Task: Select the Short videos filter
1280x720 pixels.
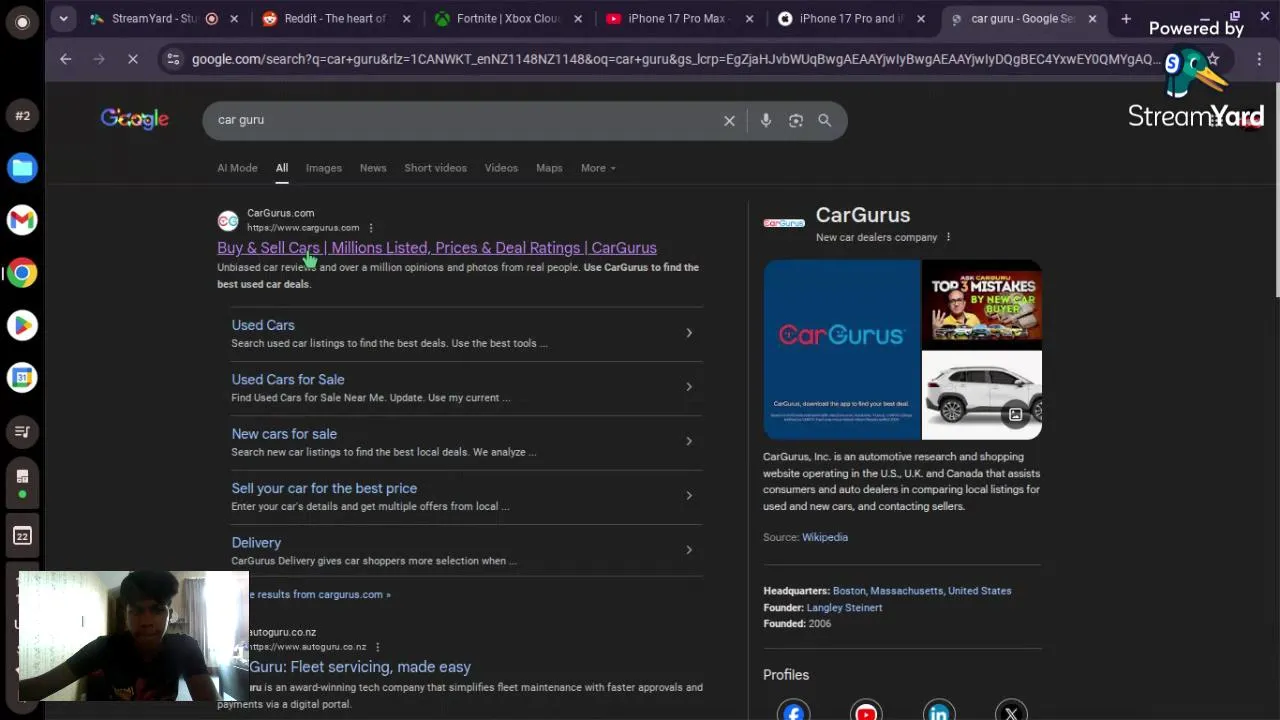Action: click(435, 168)
